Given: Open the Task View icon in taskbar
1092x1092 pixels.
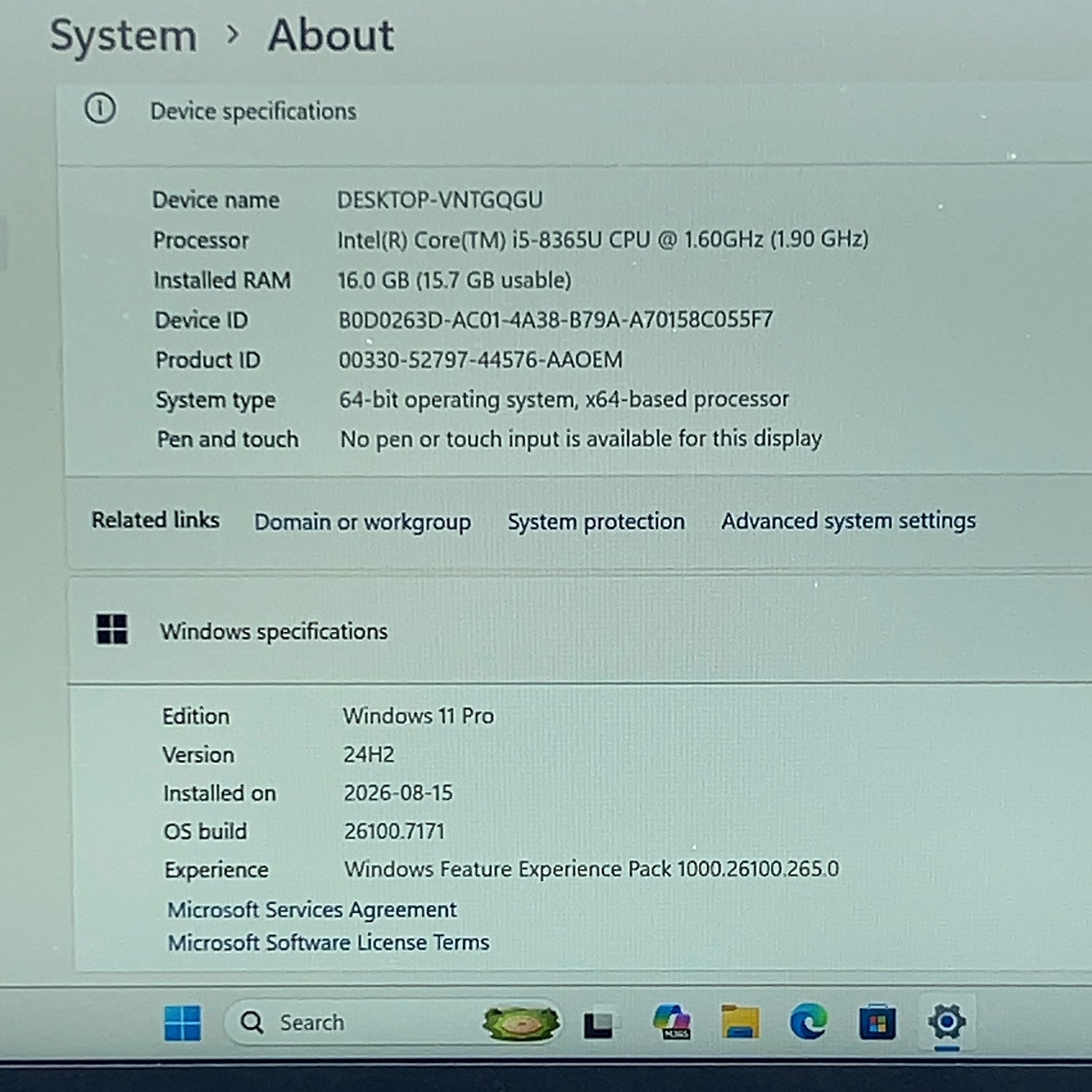Looking at the screenshot, I should coord(599,1024).
